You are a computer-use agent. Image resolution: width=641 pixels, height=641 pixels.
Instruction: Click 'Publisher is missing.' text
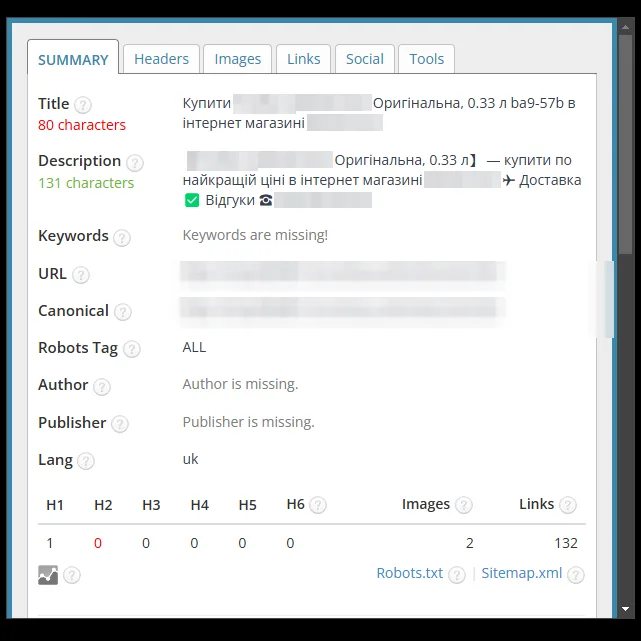point(249,422)
